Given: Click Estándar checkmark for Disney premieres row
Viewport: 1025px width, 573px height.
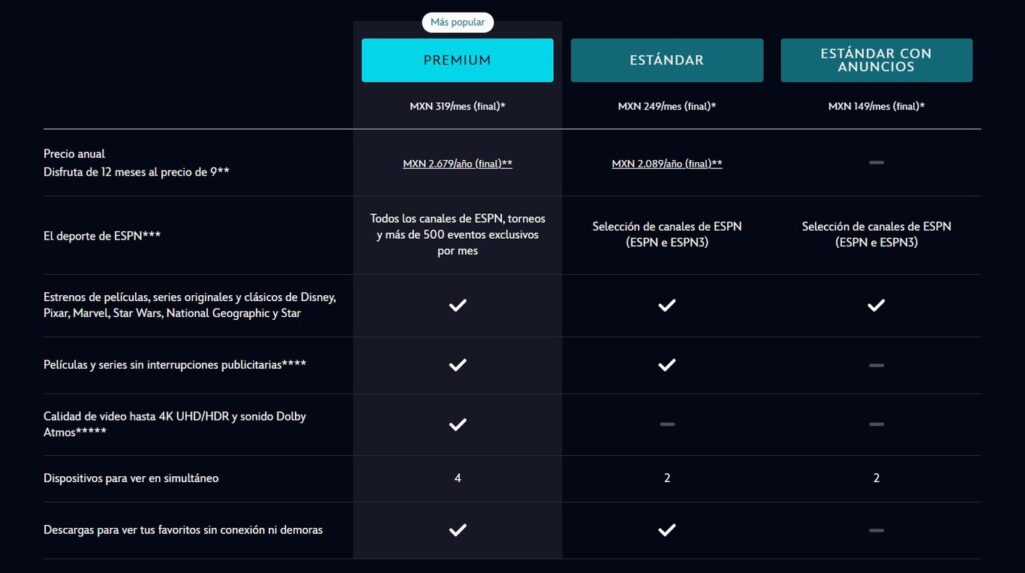Looking at the screenshot, I should tap(667, 305).
